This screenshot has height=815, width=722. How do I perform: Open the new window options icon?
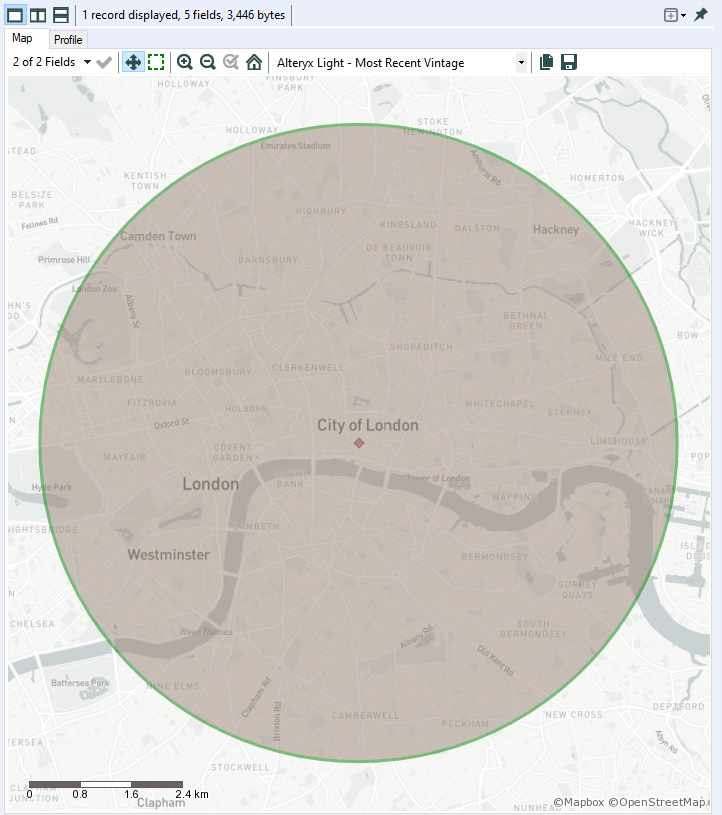pyautogui.click(x=671, y=15)
